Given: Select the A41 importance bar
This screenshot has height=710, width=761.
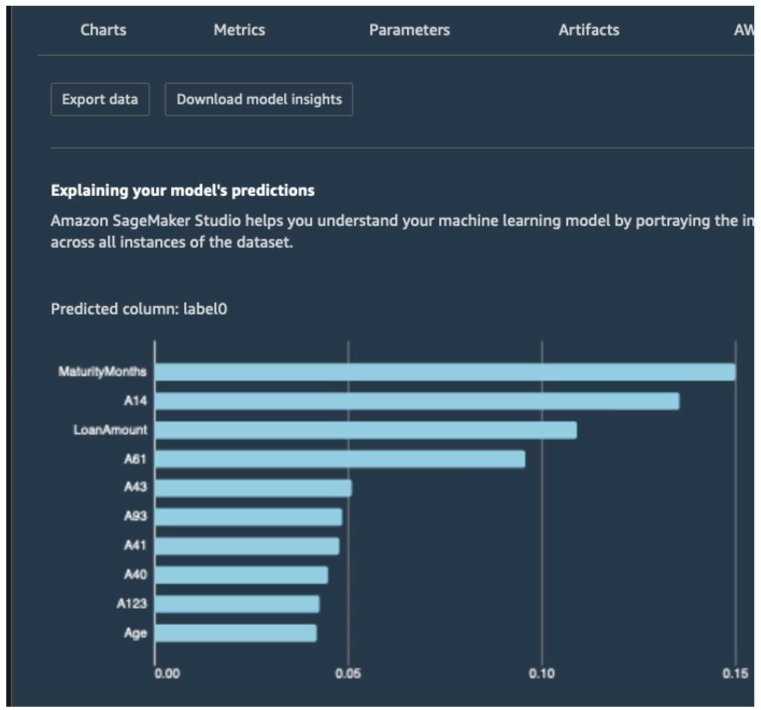Looking at the screenshot, I should (x=247, y=546).
